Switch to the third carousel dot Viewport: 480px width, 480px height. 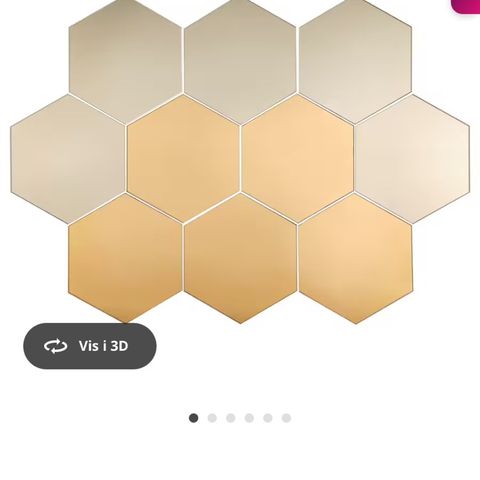pyautogui.click(x=231, y=418)
